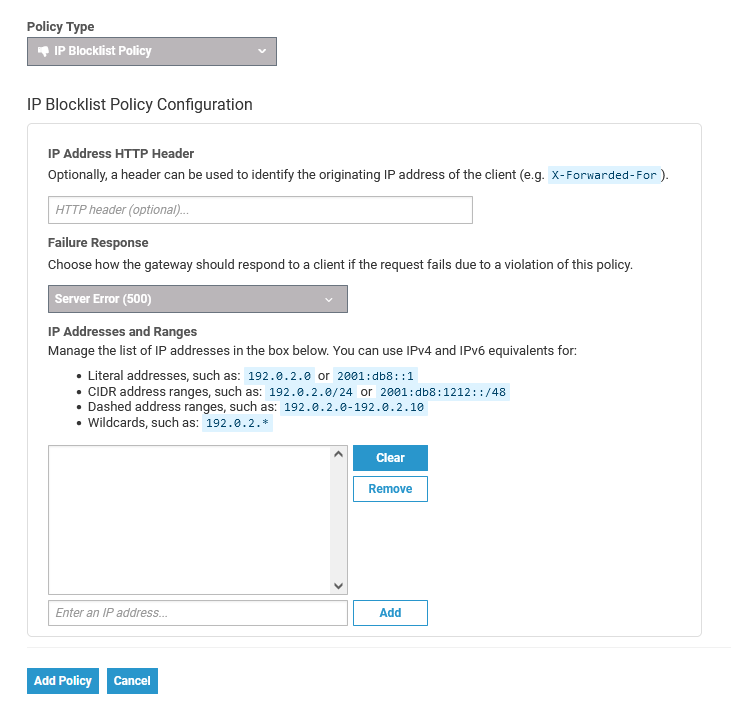Click the X-Forwarded-For code example
This screenshot has width=731, height=710.
click(604, 175)
